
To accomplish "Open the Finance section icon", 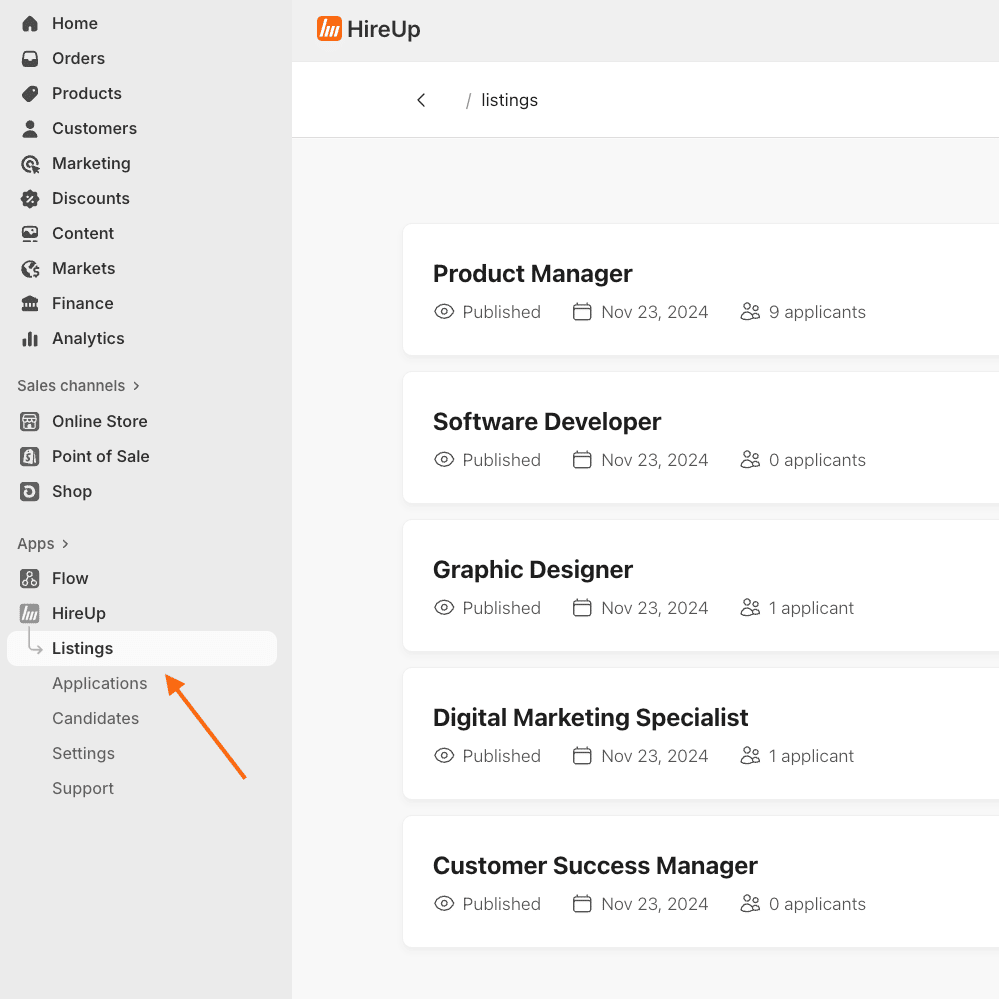I will (29, 303).
